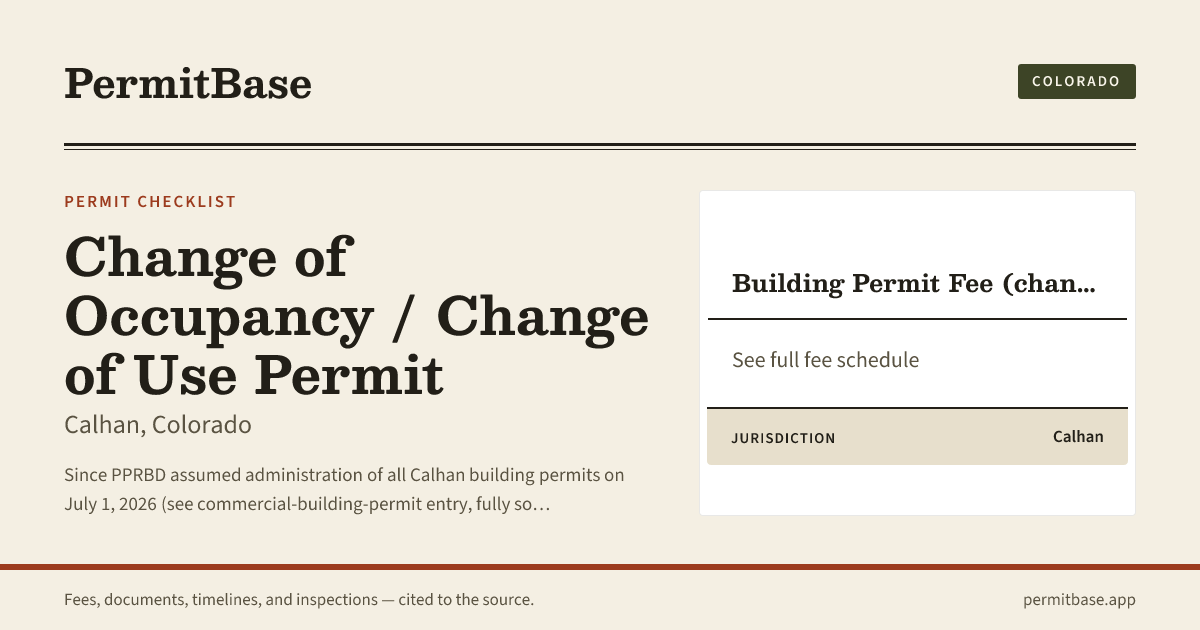
Task: Click the double rule under the header
Action: (x=600, y=147)
